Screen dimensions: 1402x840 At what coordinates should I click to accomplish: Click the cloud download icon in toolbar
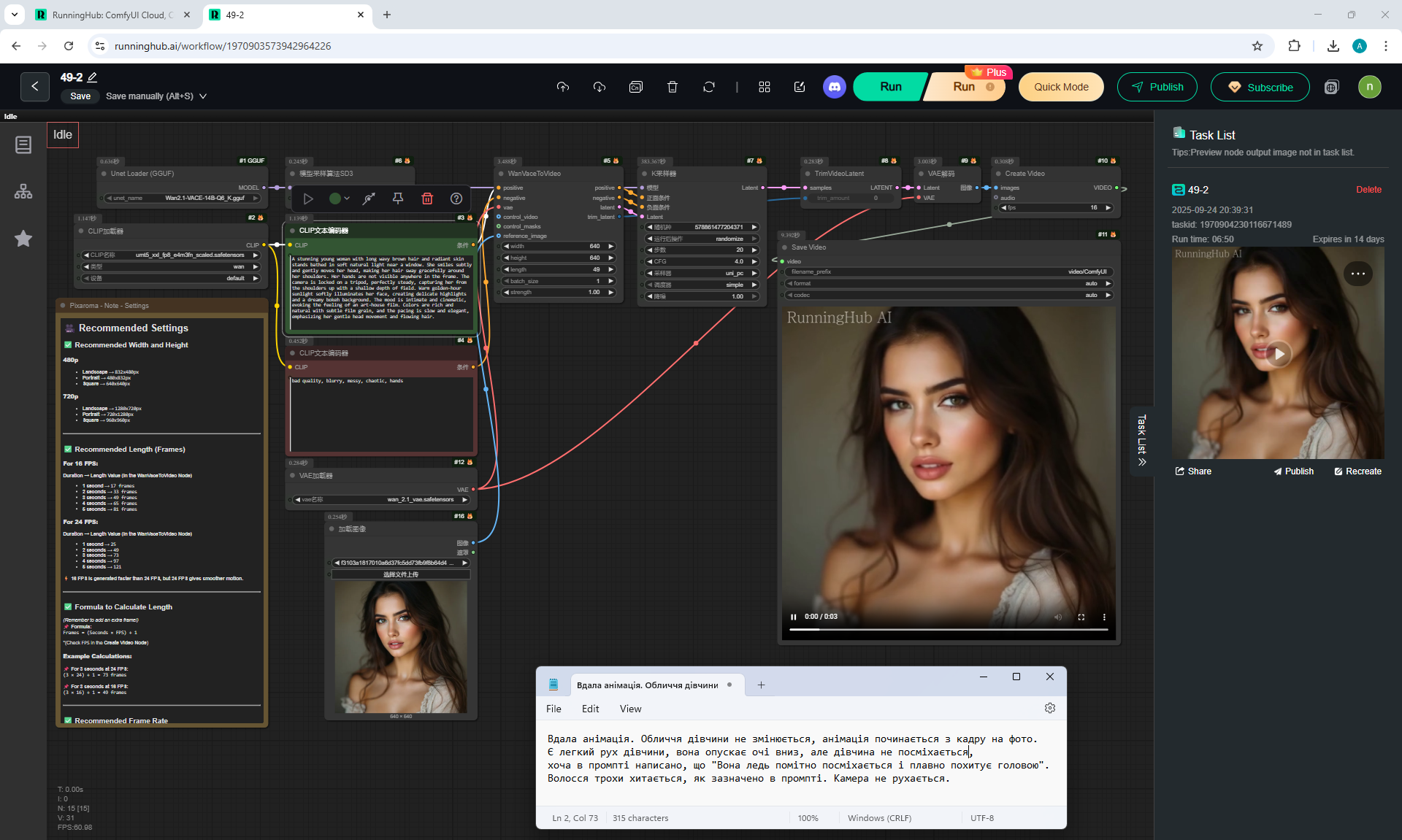tap(600, 87)
